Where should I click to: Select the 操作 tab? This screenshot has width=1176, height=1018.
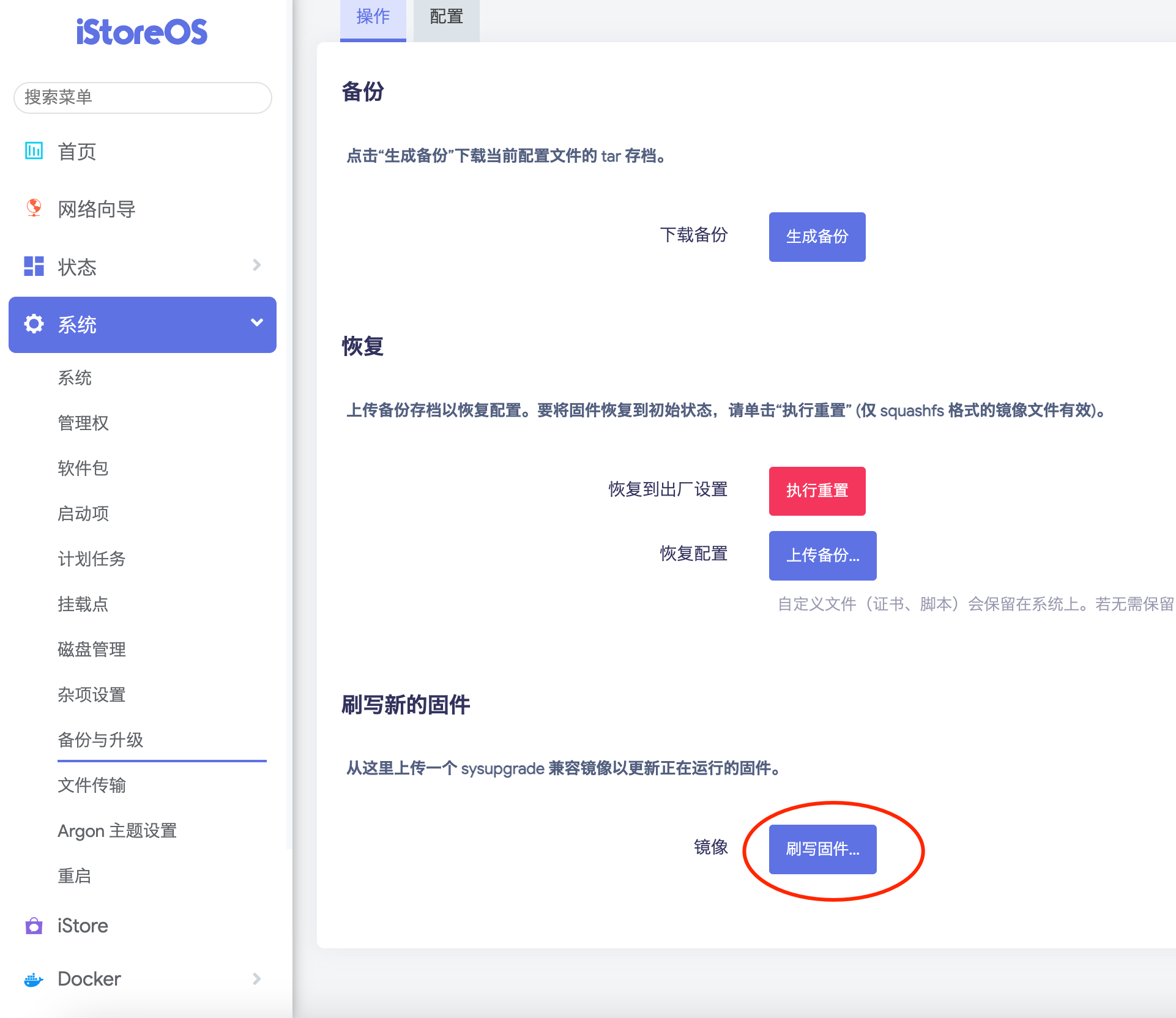(373, 17)
